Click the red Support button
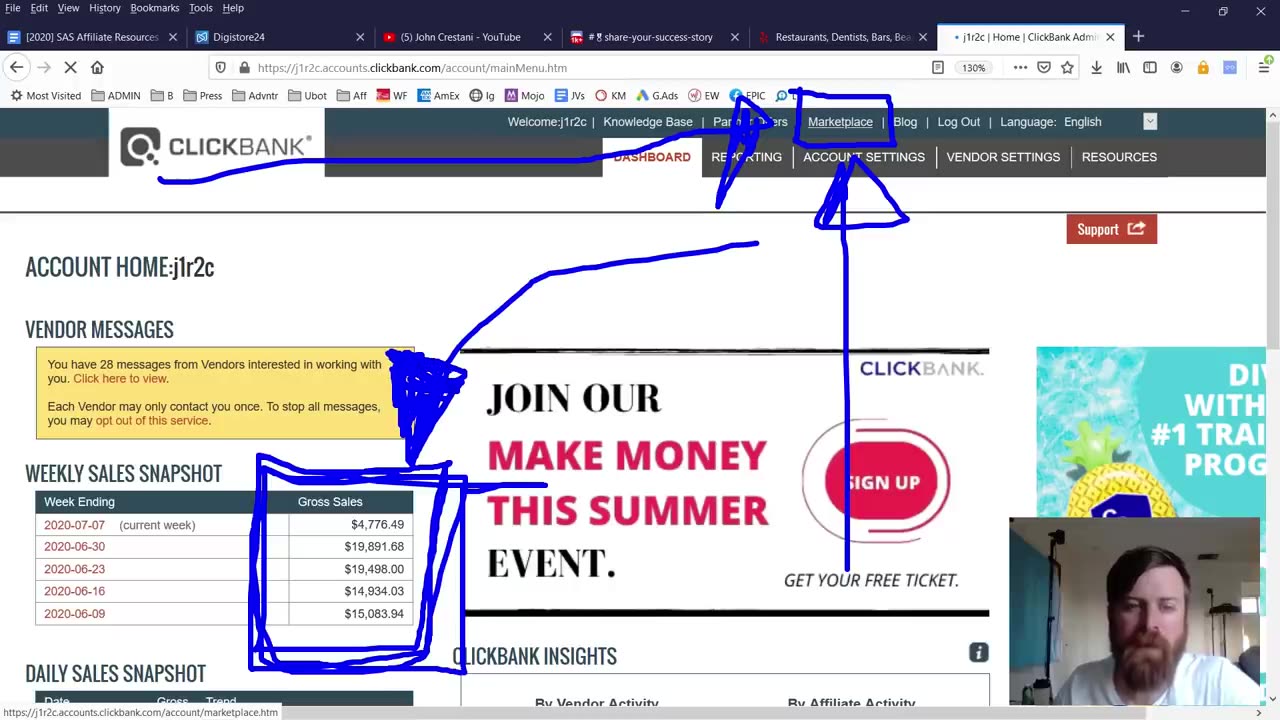The height and width of the screenshot is (720, 1280). [x=1111, y=229]
